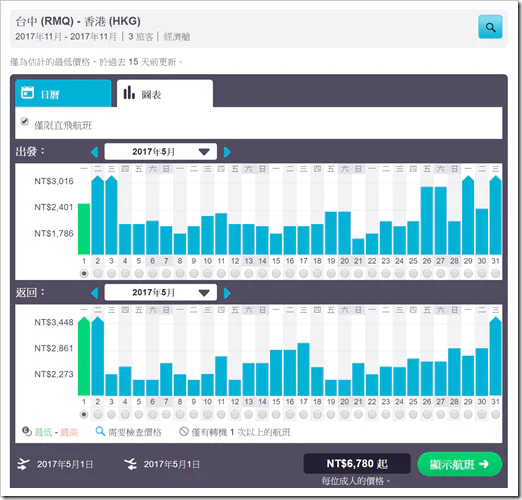
Task: Click the departing plane icon beside 2017年5月1日
Action: coord(23,464)
